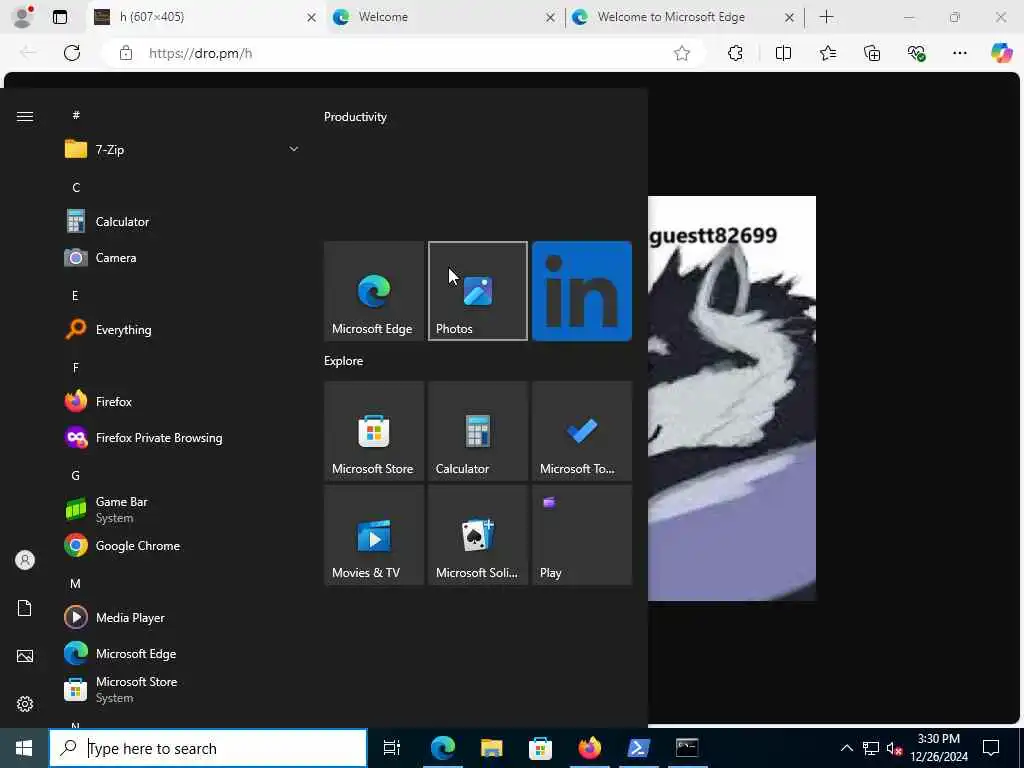
Task: Open the Calculator tile
Action: pos(478,431)
